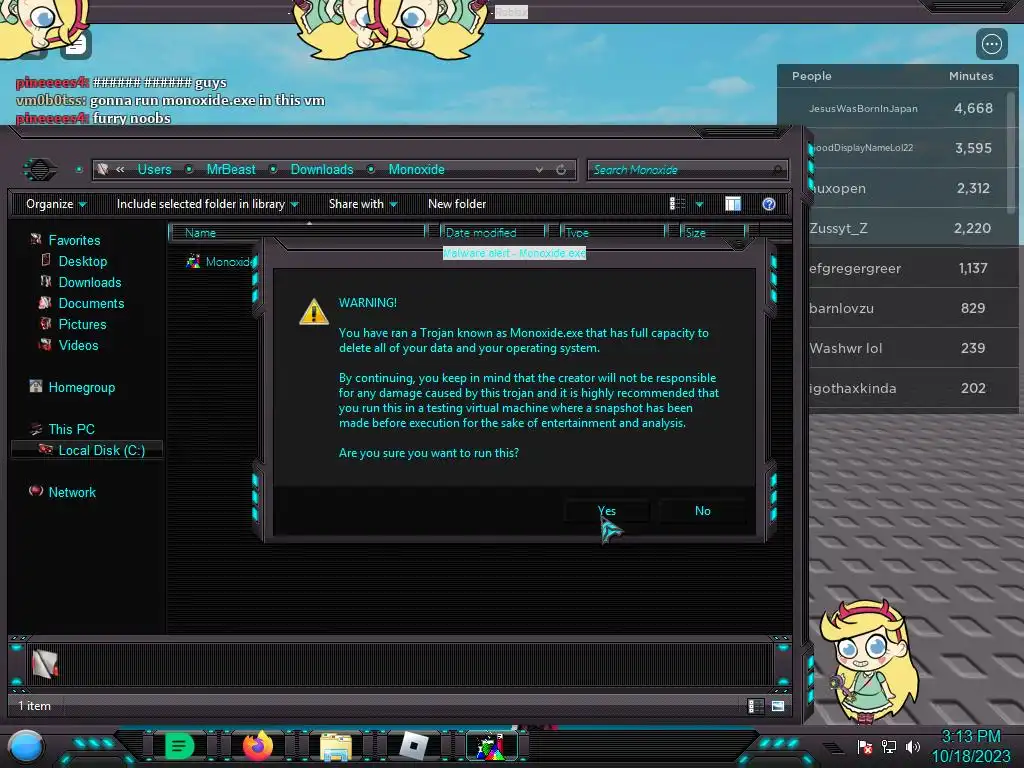The height and width of the screenshot is (768, 1024).
Task: Launch Firefox from the taskbar
Action: pyautogui.click(x=257, y=746)
